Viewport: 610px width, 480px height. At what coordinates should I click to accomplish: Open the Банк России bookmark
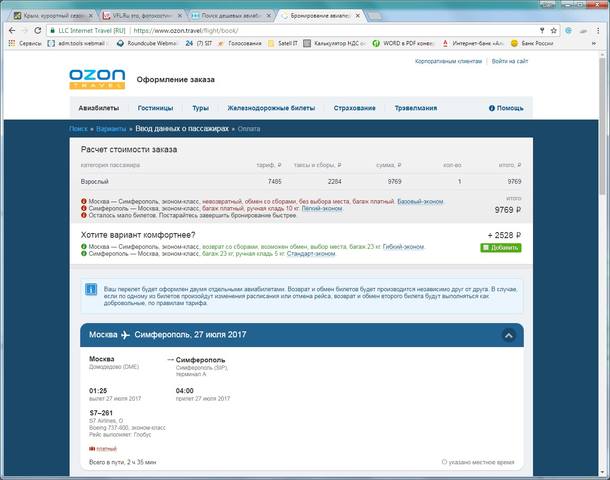pyautogui.click(x=532, y=43)
